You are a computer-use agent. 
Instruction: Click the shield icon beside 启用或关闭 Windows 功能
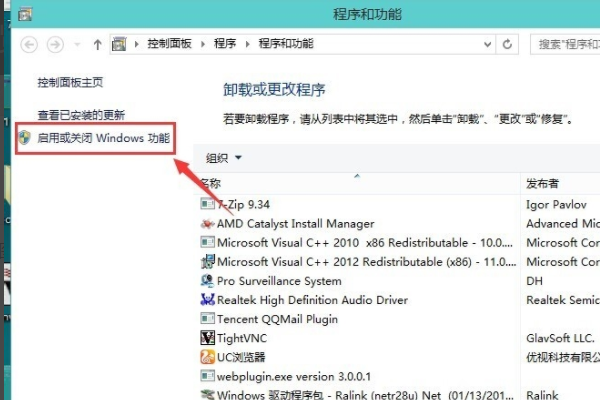(x=26, y=137)
